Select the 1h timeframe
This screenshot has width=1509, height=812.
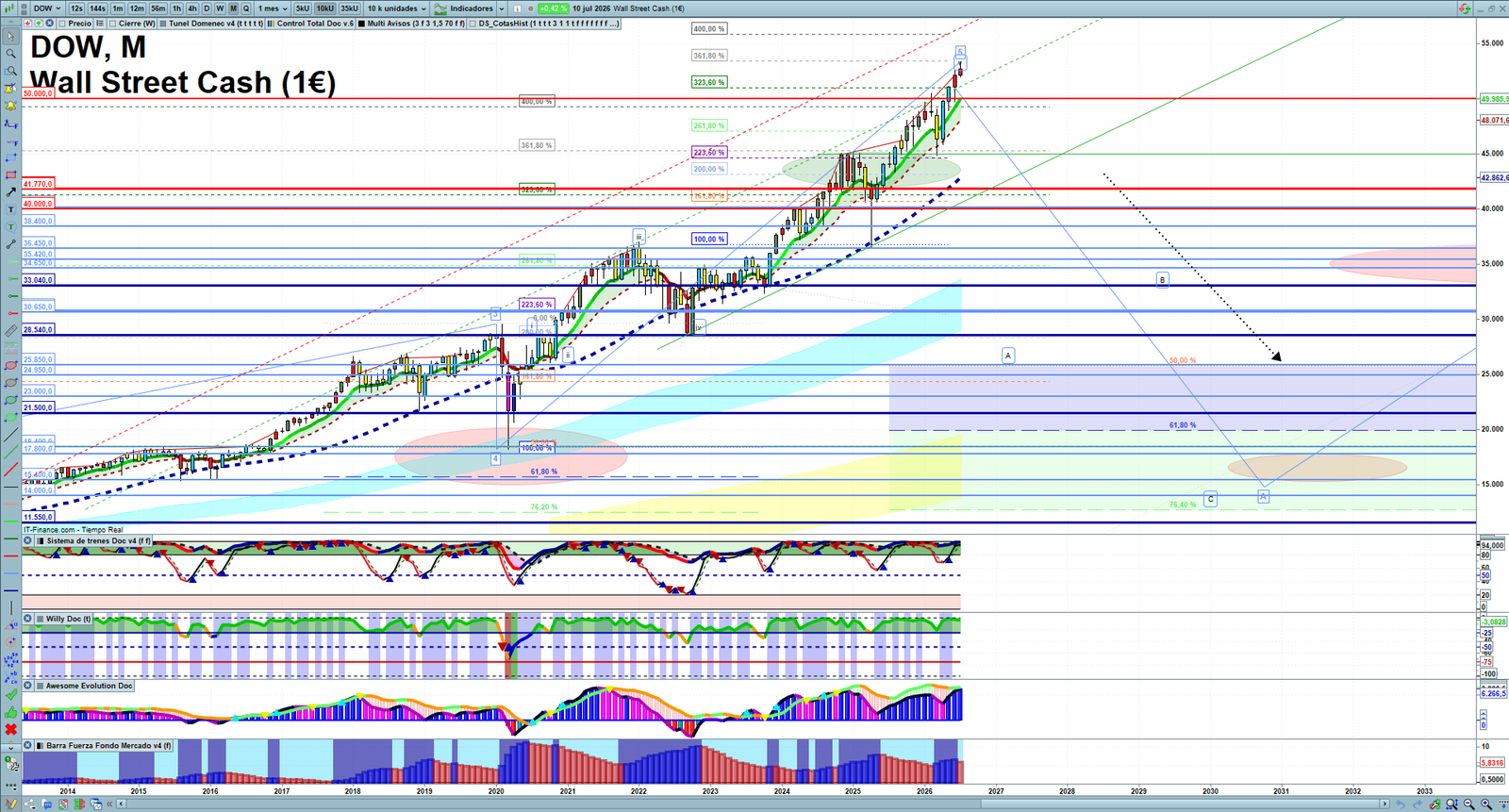[x=176, y=8]
